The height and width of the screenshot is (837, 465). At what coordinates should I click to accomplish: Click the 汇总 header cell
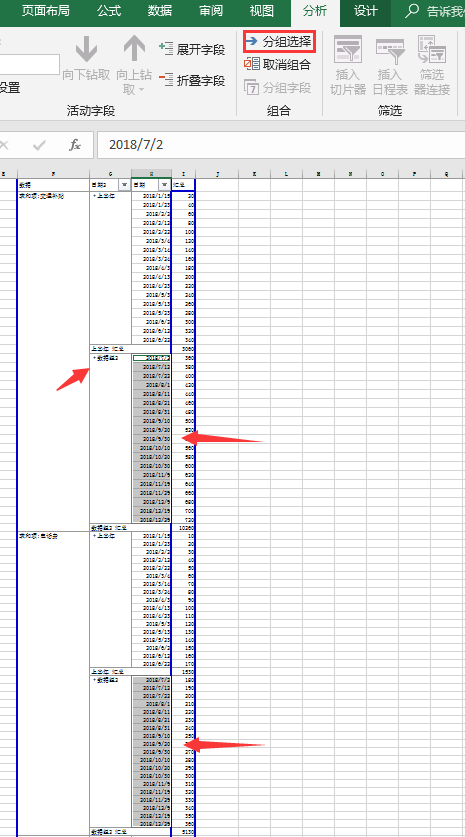(184, 185)
